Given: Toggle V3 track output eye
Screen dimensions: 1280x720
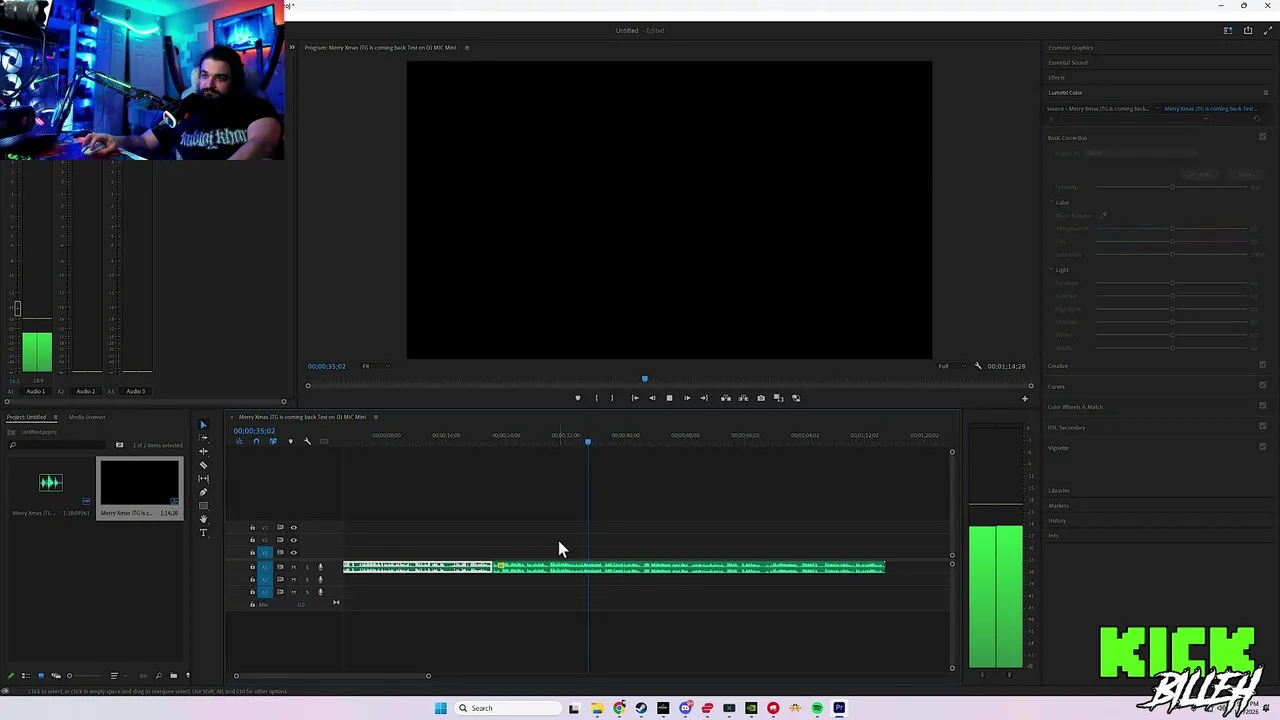Looking at the screenshot, I should (293, 527).
